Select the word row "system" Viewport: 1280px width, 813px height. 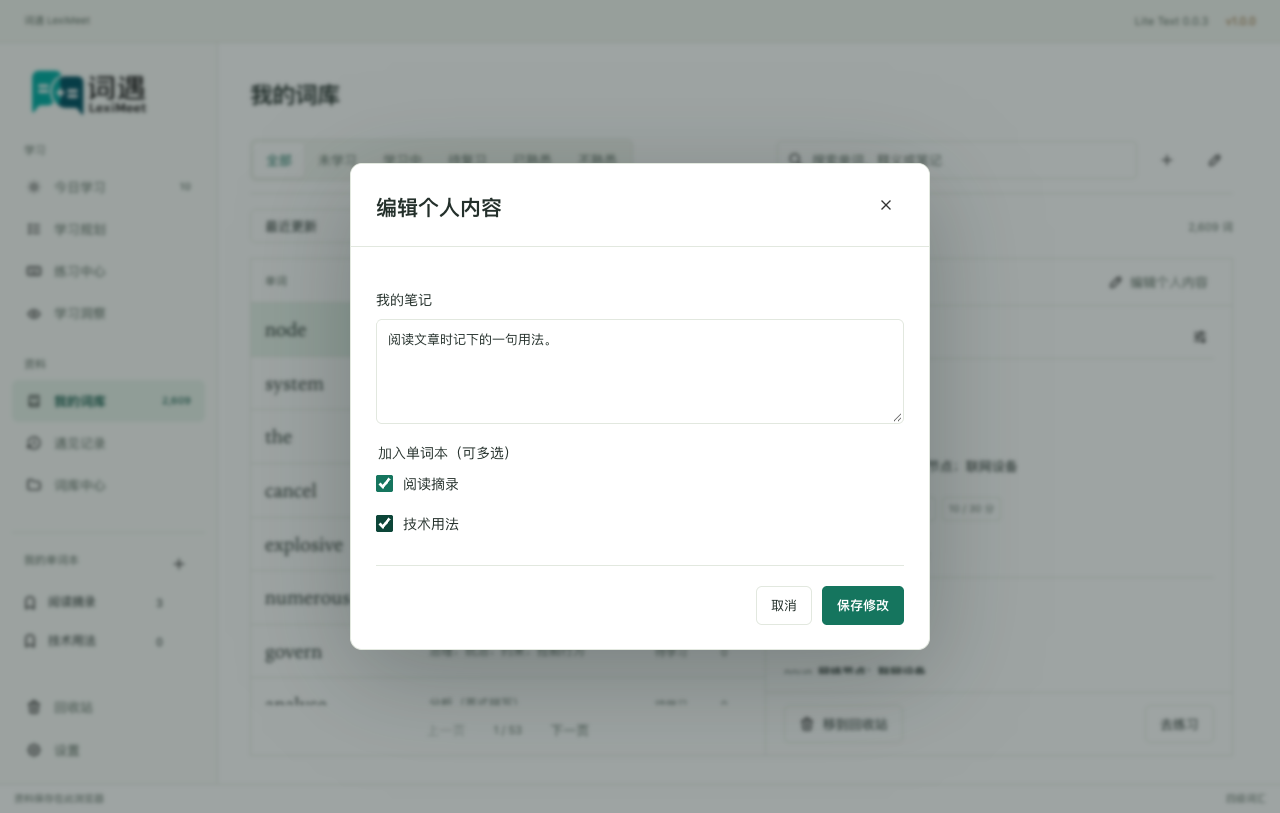pos(300,384)
